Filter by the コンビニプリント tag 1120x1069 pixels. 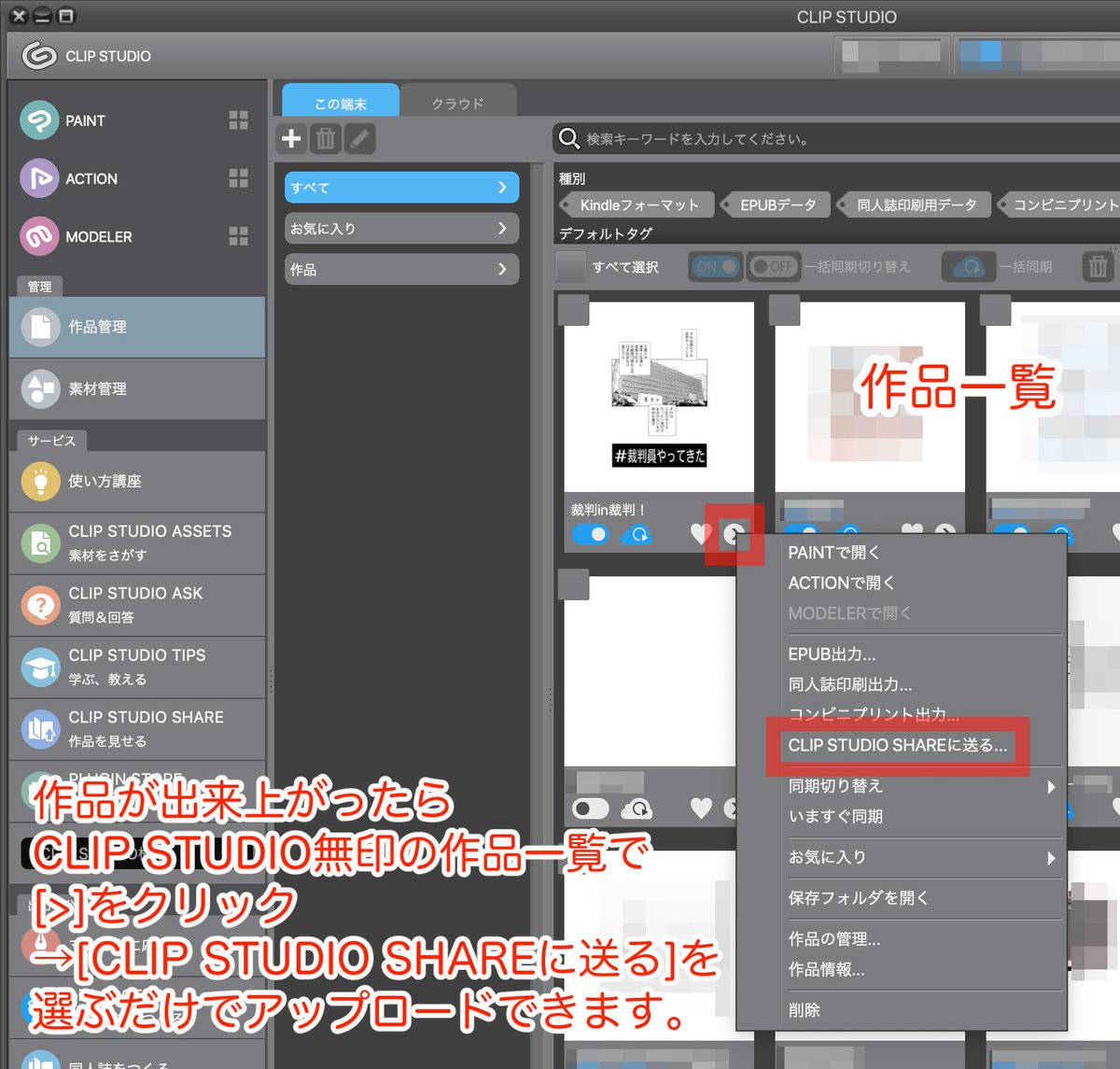tap(1058, 205)
